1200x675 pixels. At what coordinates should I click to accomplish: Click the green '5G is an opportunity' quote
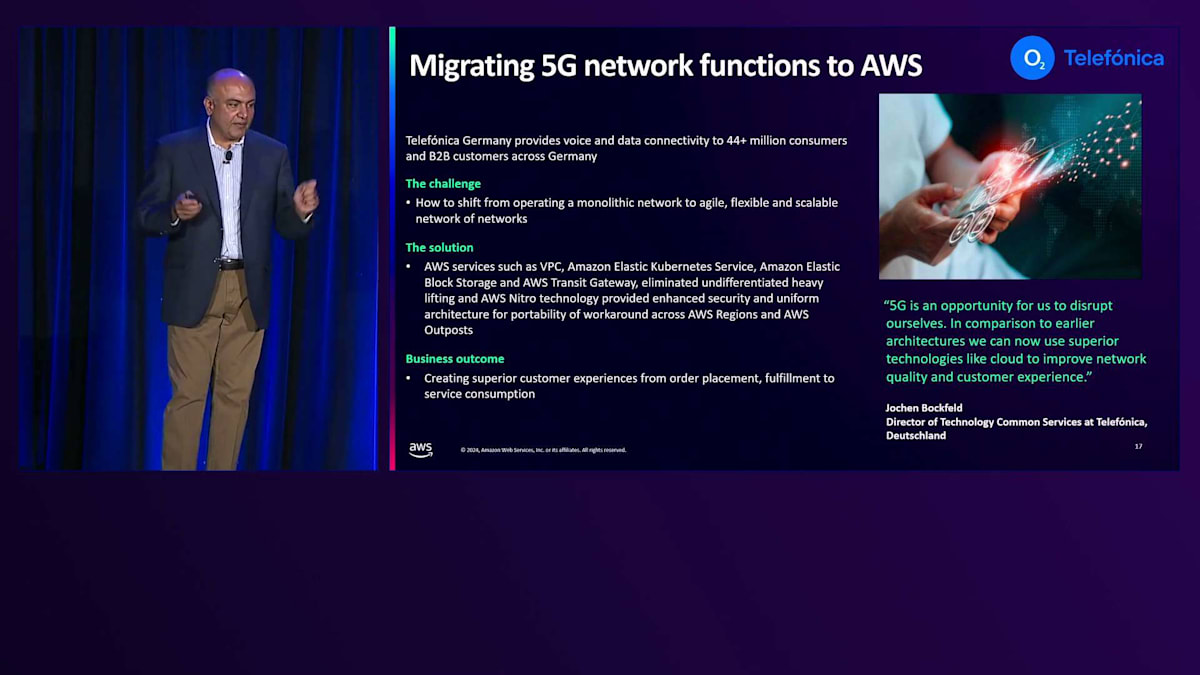pyautogui.click(x=1014, y=341)
